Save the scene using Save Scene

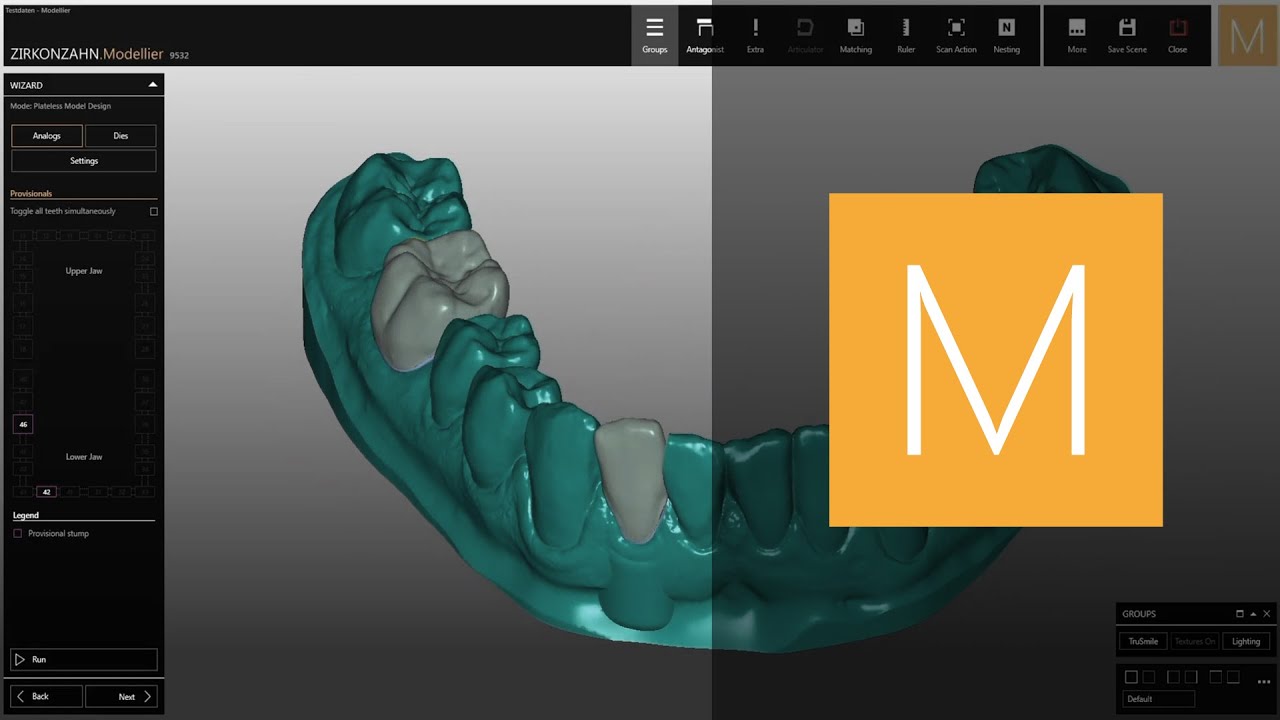click(x=1127, y=36)
